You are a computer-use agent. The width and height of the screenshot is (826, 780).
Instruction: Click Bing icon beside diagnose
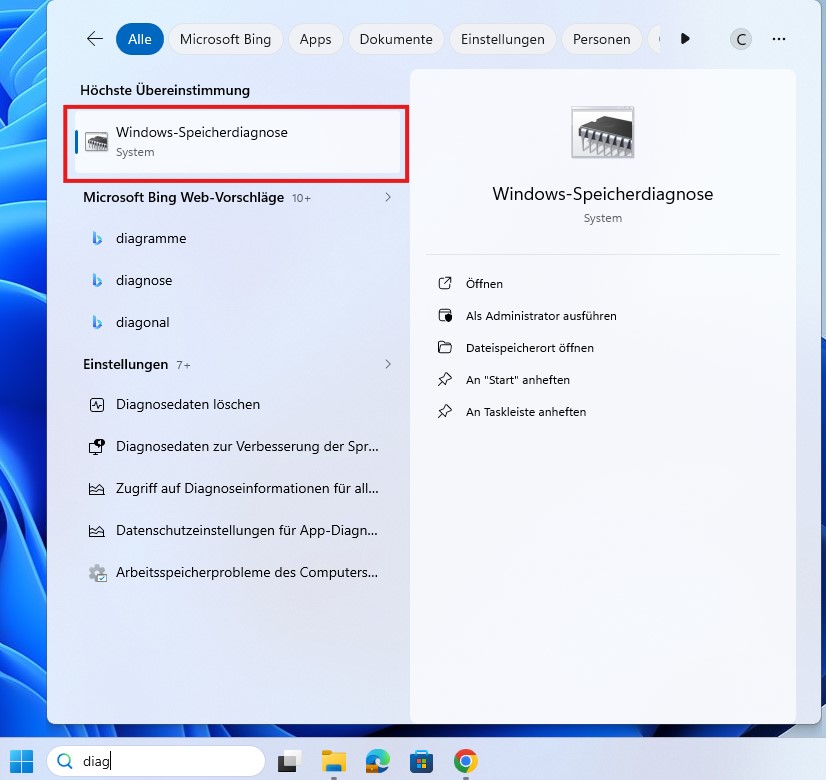[x=97, y=280]
